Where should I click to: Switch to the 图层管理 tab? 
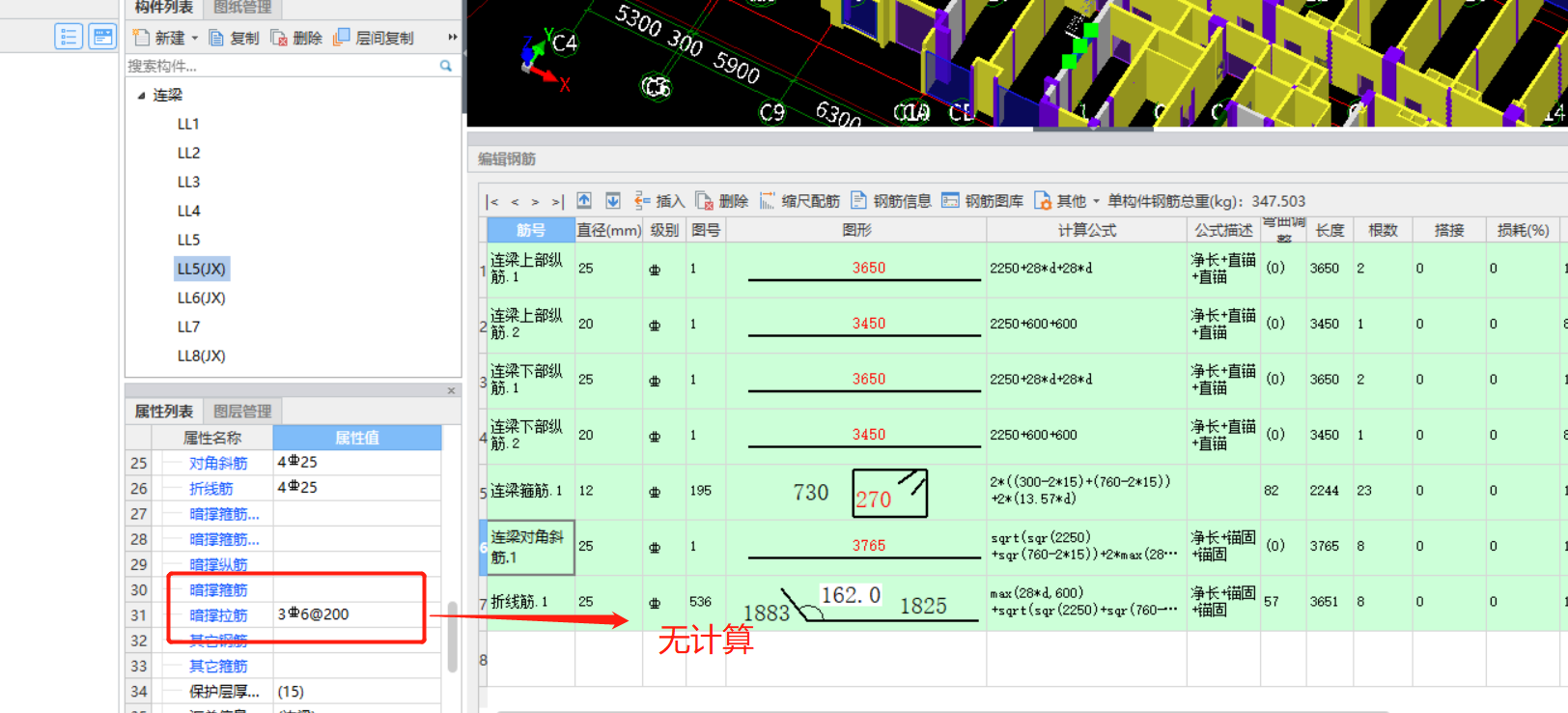tap(242, 411)
